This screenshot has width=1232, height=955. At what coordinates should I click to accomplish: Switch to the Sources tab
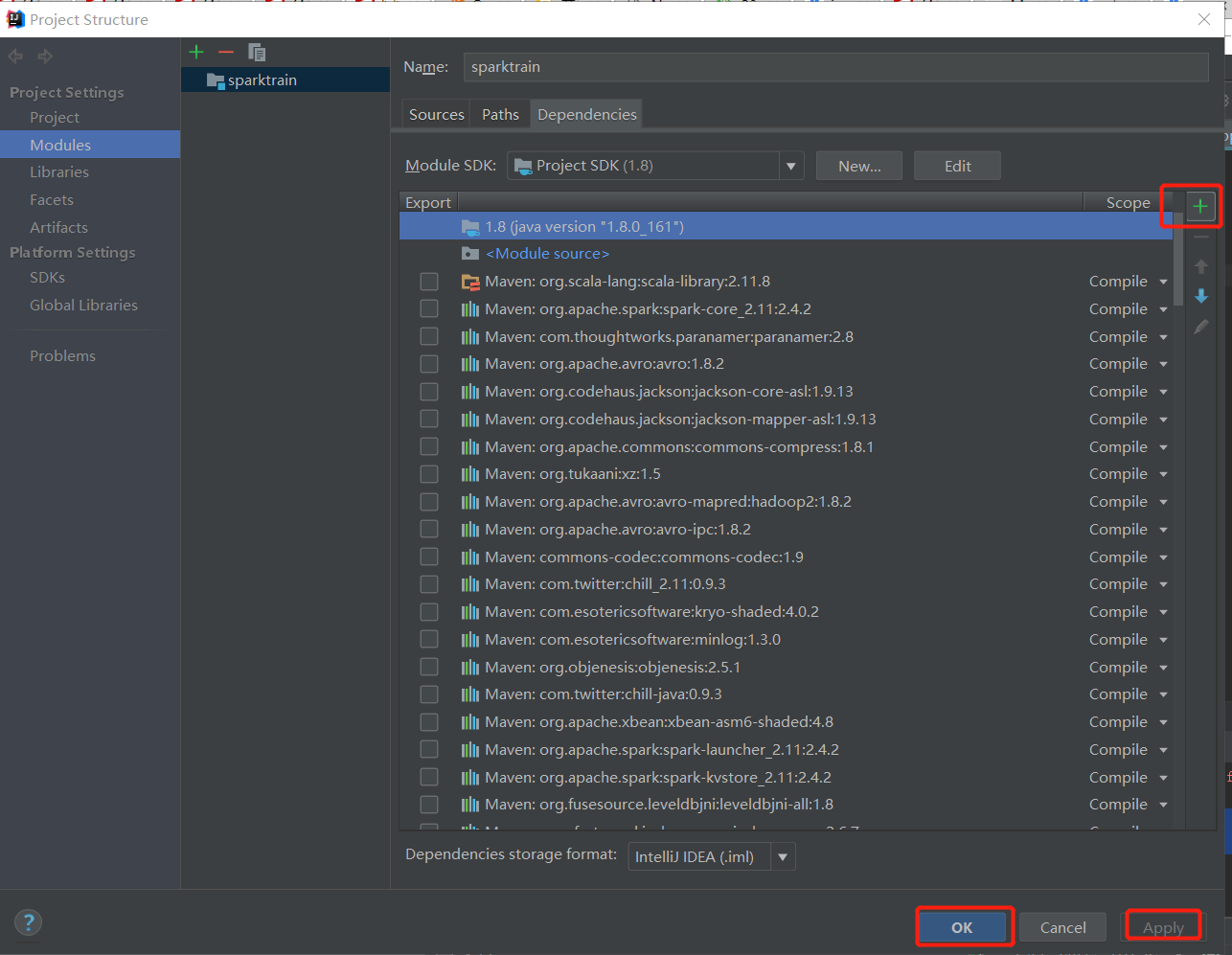coord(436,113)
